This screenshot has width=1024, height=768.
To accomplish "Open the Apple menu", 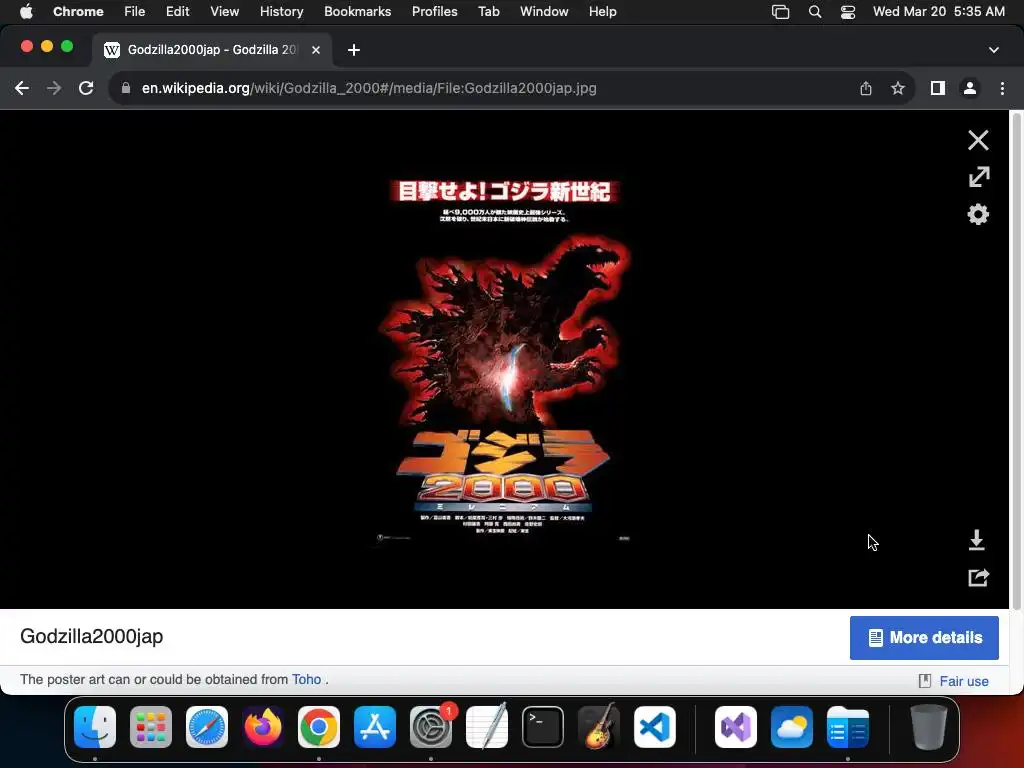I will (26, 12).
